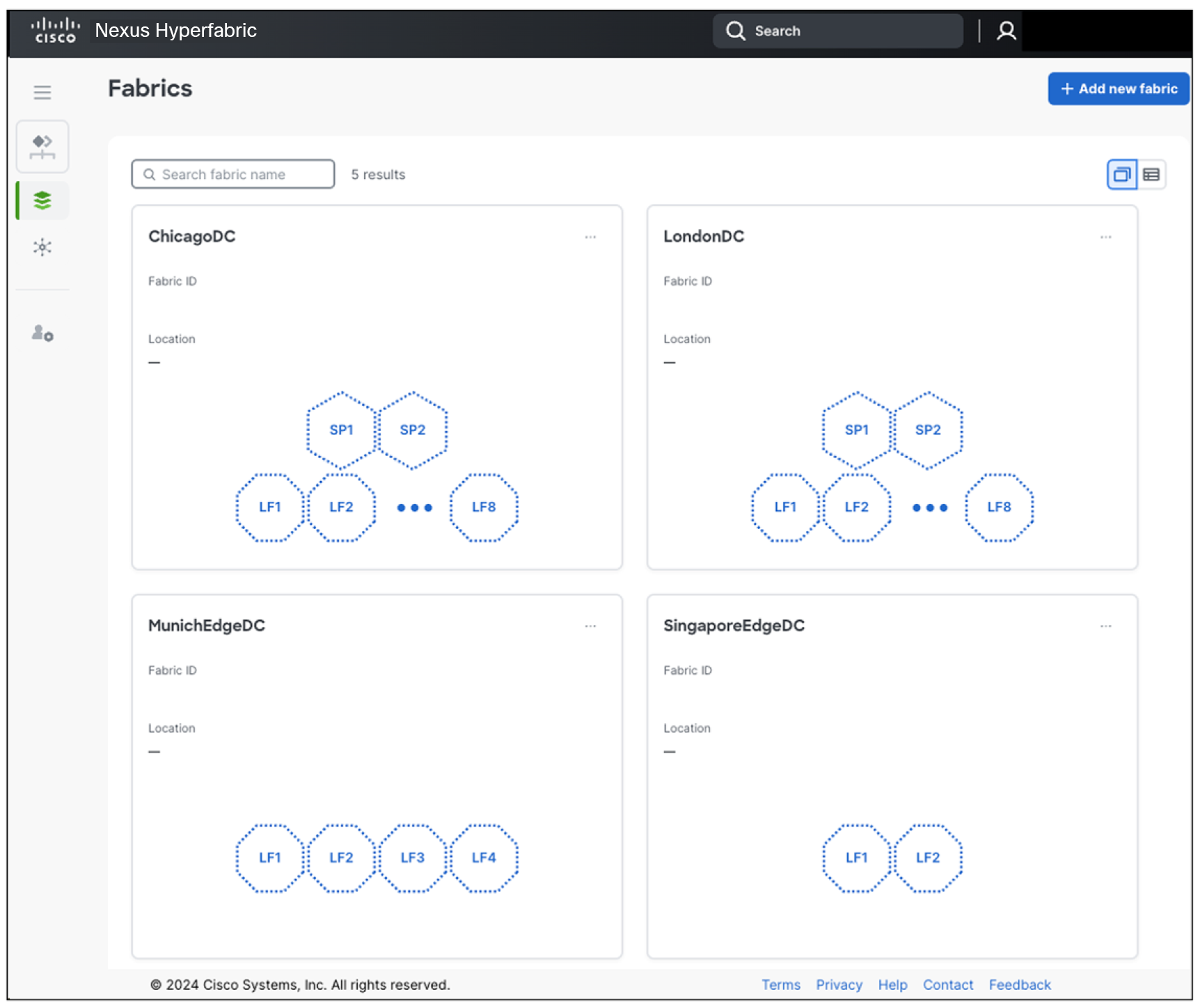Click the Cisco logo
Image resolution: width=1200 pixels, height=1008 pixels.
tap(55, 31)
